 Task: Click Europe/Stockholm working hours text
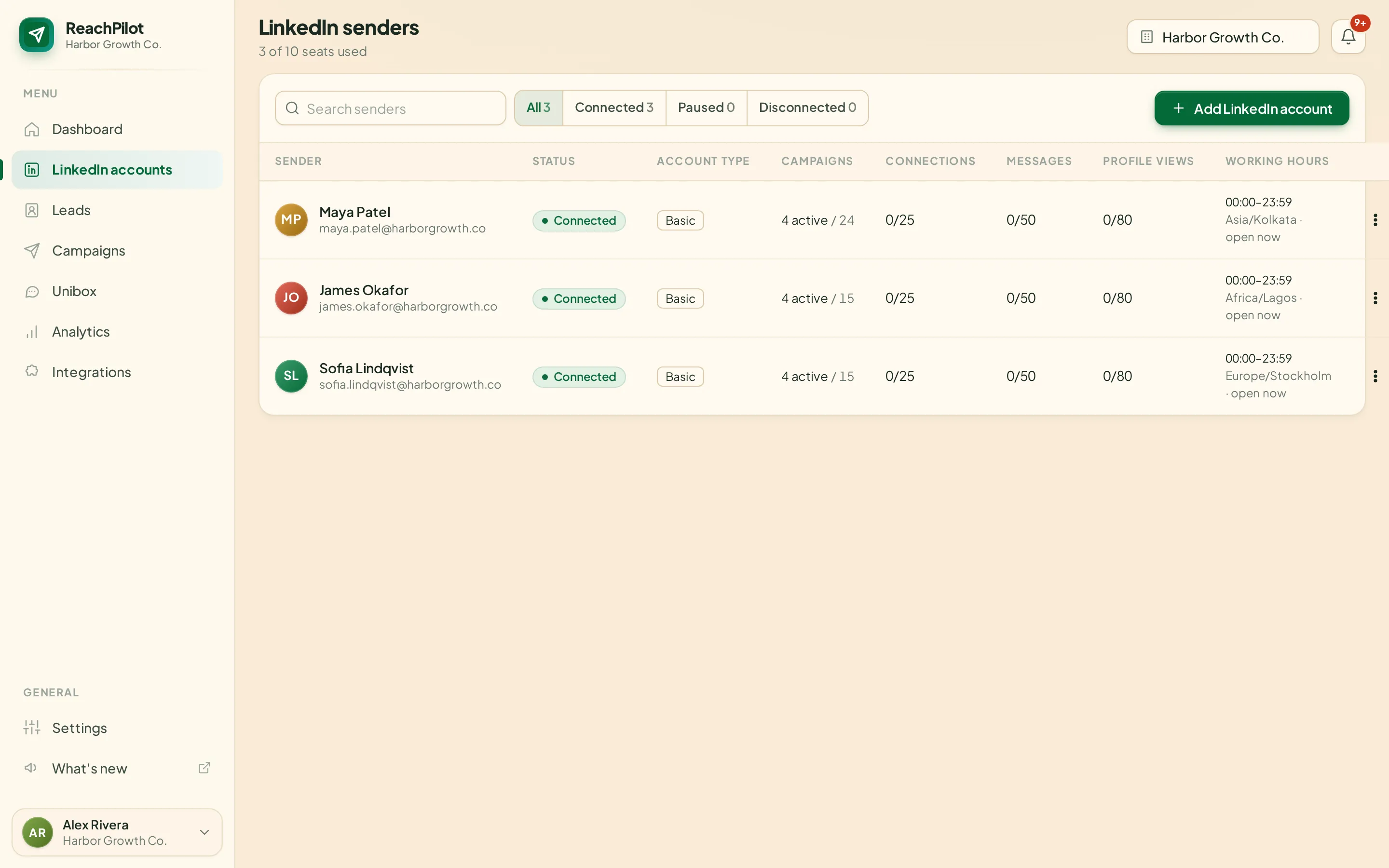point(1278,376)
